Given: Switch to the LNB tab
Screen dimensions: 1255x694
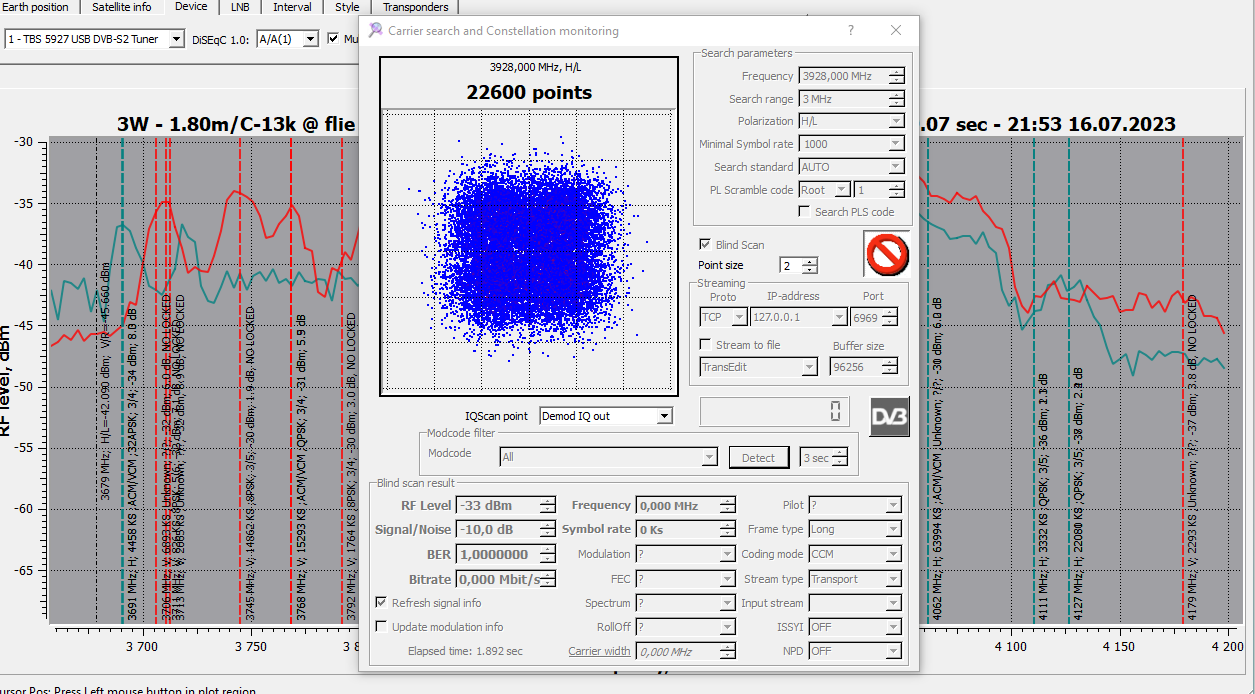Looking at the screenshot, I should (x=240, y=7).
